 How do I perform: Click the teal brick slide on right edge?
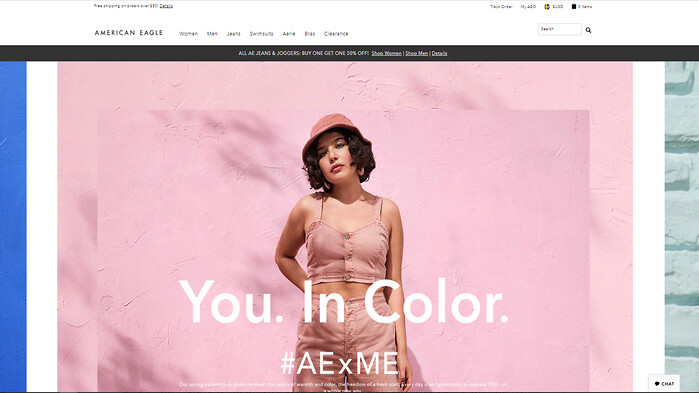(682, 226)
